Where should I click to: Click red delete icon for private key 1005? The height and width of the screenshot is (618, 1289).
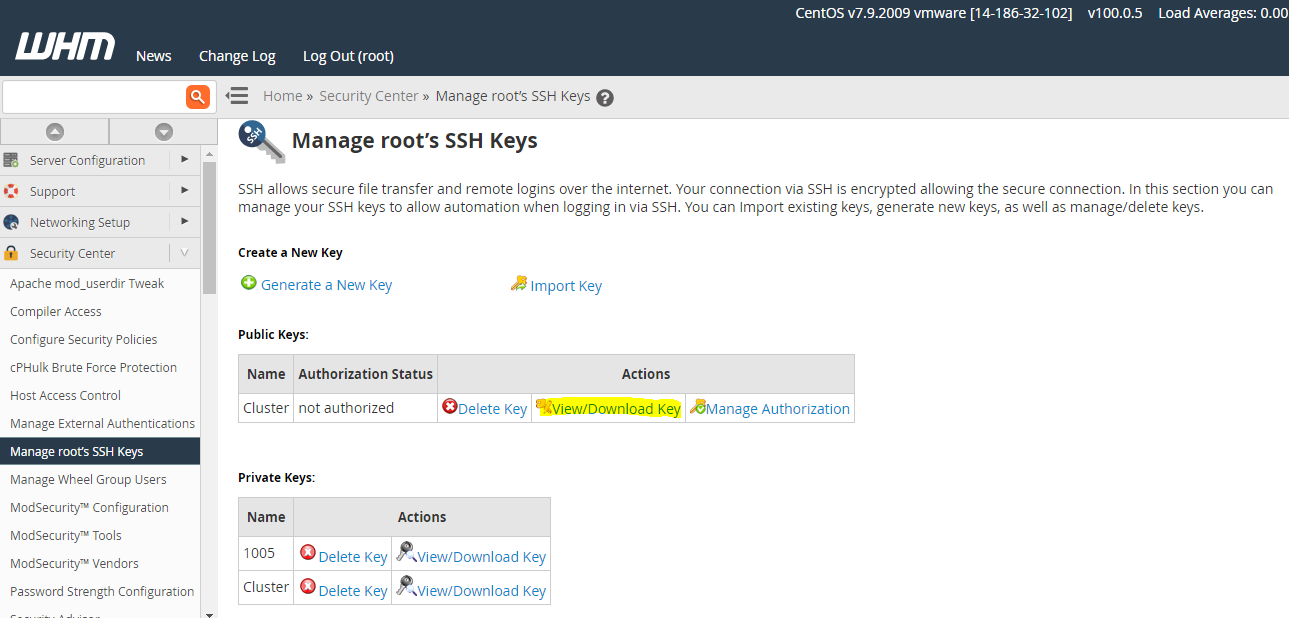point(308,553)
